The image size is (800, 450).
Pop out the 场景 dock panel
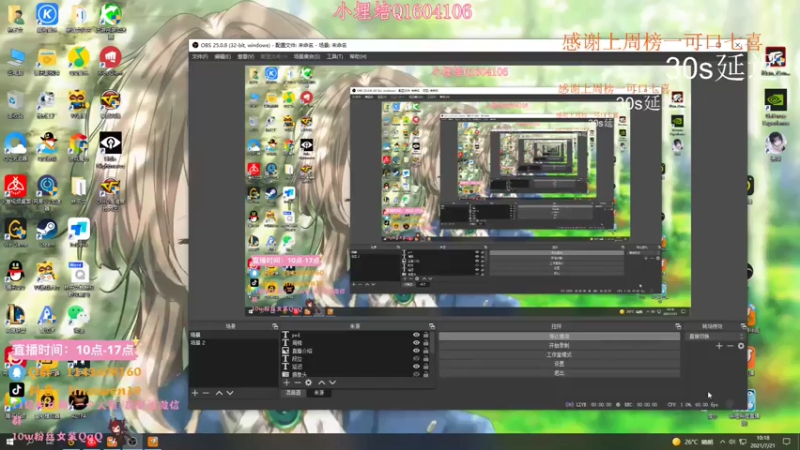[x=275, y=326]
